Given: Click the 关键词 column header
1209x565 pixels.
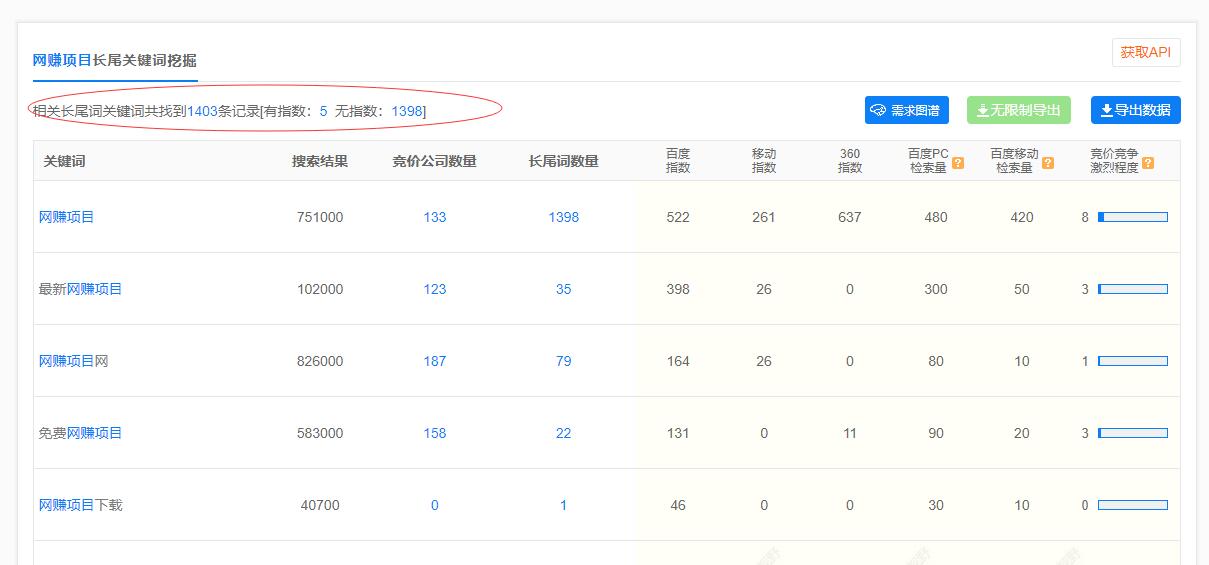Looking at the screenshot, I should point(64,161).
